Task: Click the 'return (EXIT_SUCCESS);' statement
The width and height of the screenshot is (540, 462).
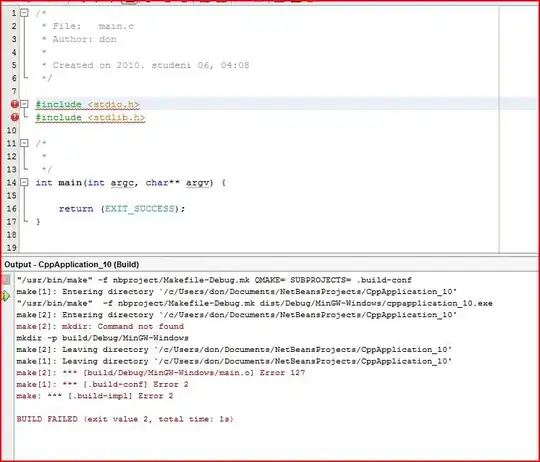Action: (x=122, y=209)
